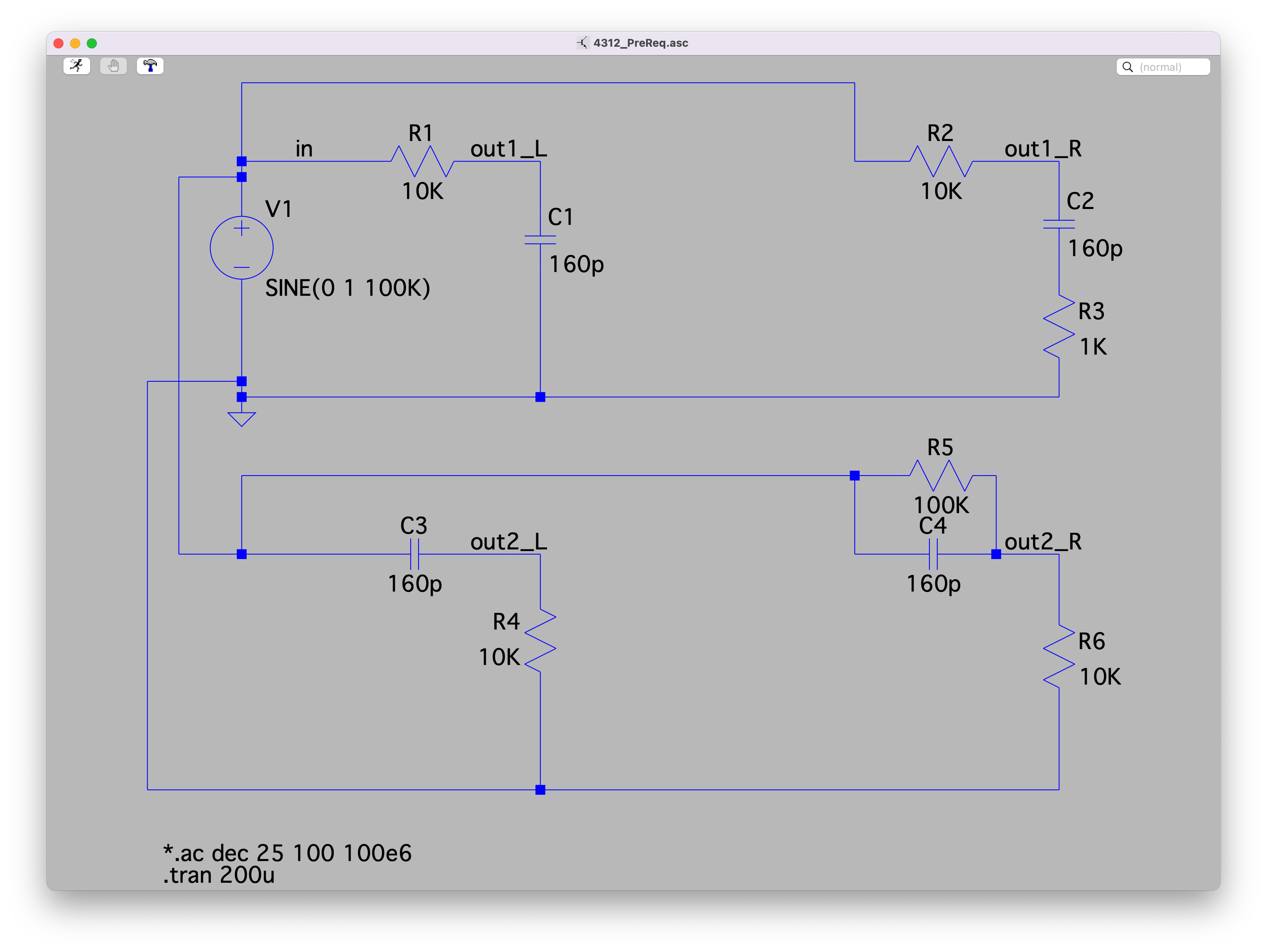Click the 10K value beside R6

pos(1100,677)
